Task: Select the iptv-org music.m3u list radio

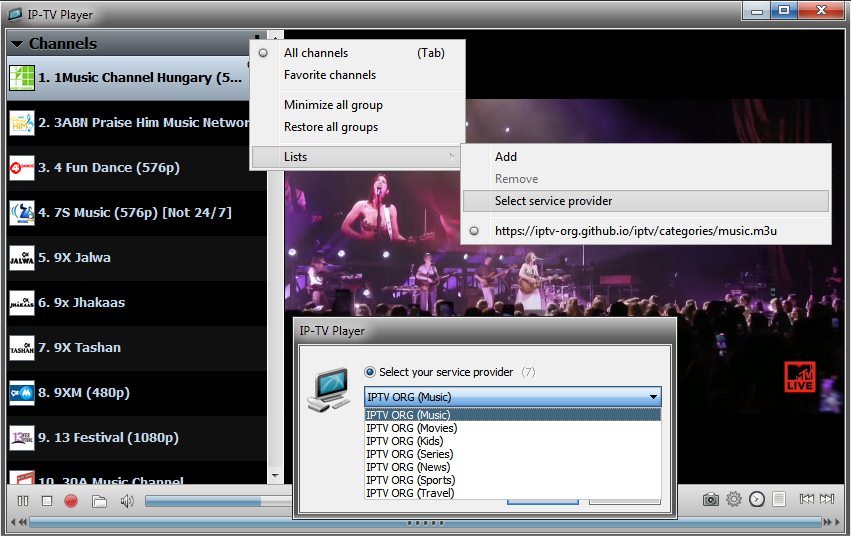Action: (474, 231)
